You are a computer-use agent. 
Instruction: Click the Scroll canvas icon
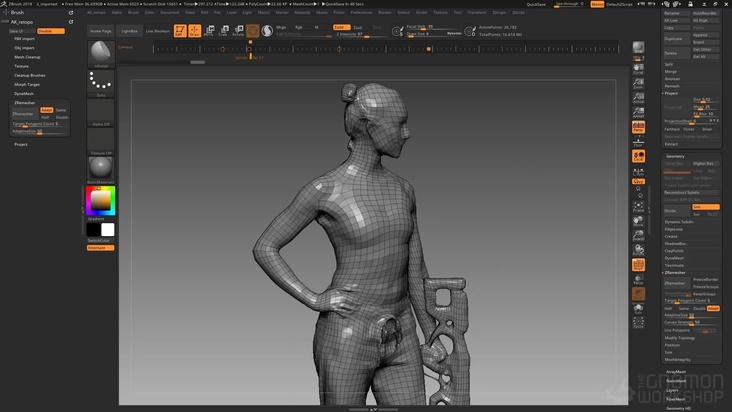[638, 69]
